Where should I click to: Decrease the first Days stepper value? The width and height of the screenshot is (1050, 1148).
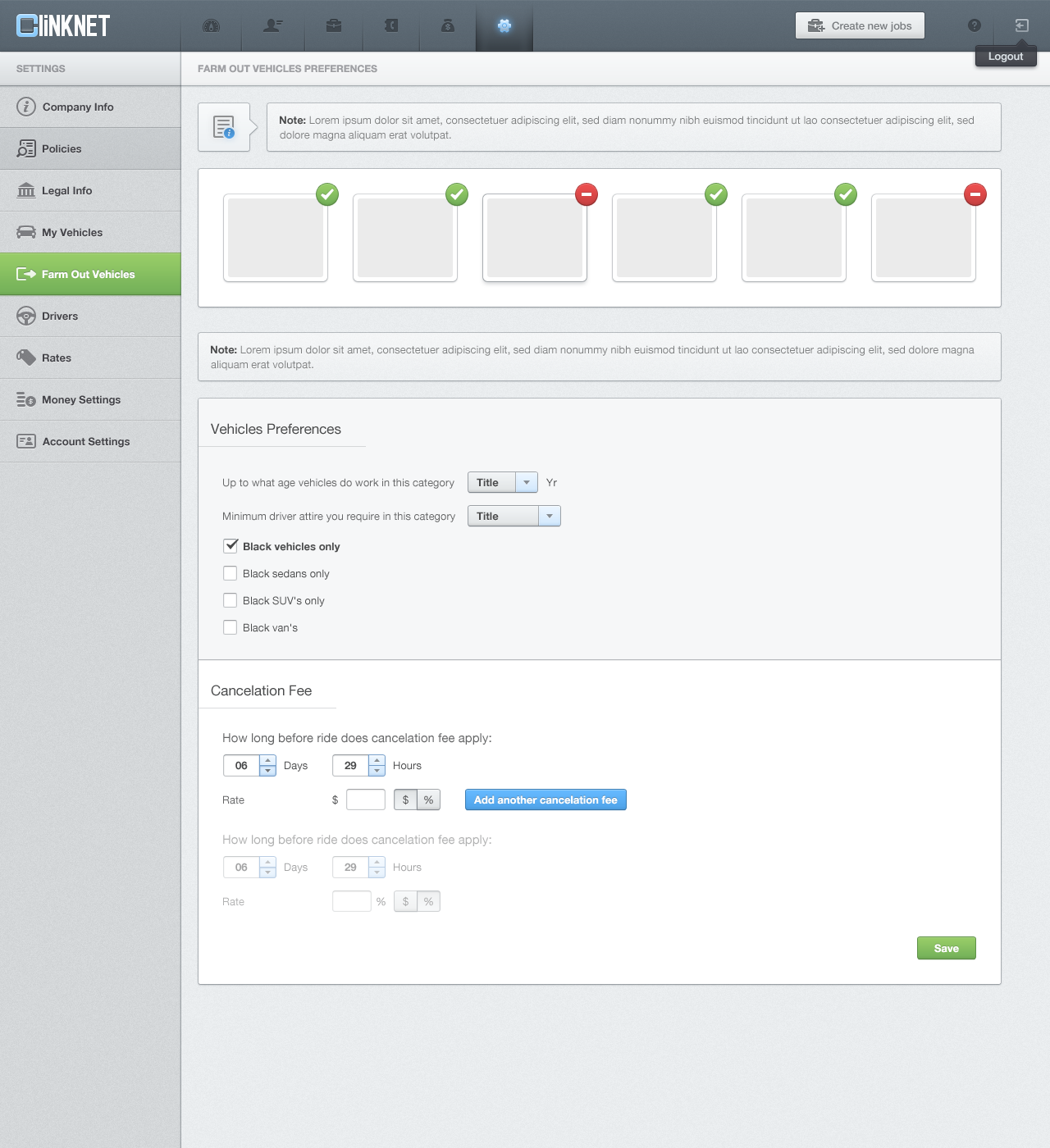tap(267, 771)
